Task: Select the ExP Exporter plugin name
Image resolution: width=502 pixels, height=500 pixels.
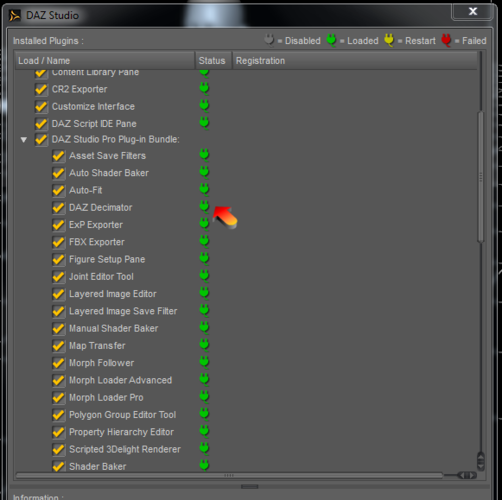Action: point(96,225)
